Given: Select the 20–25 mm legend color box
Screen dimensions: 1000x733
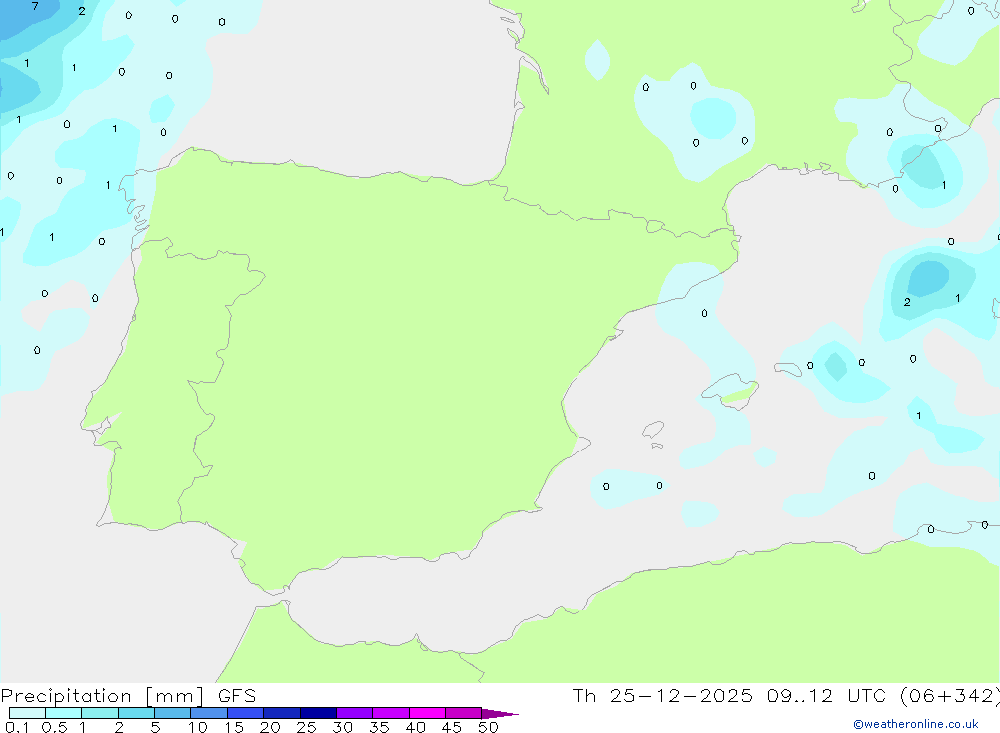Looking at the screenshot, I should click(282, 713).
